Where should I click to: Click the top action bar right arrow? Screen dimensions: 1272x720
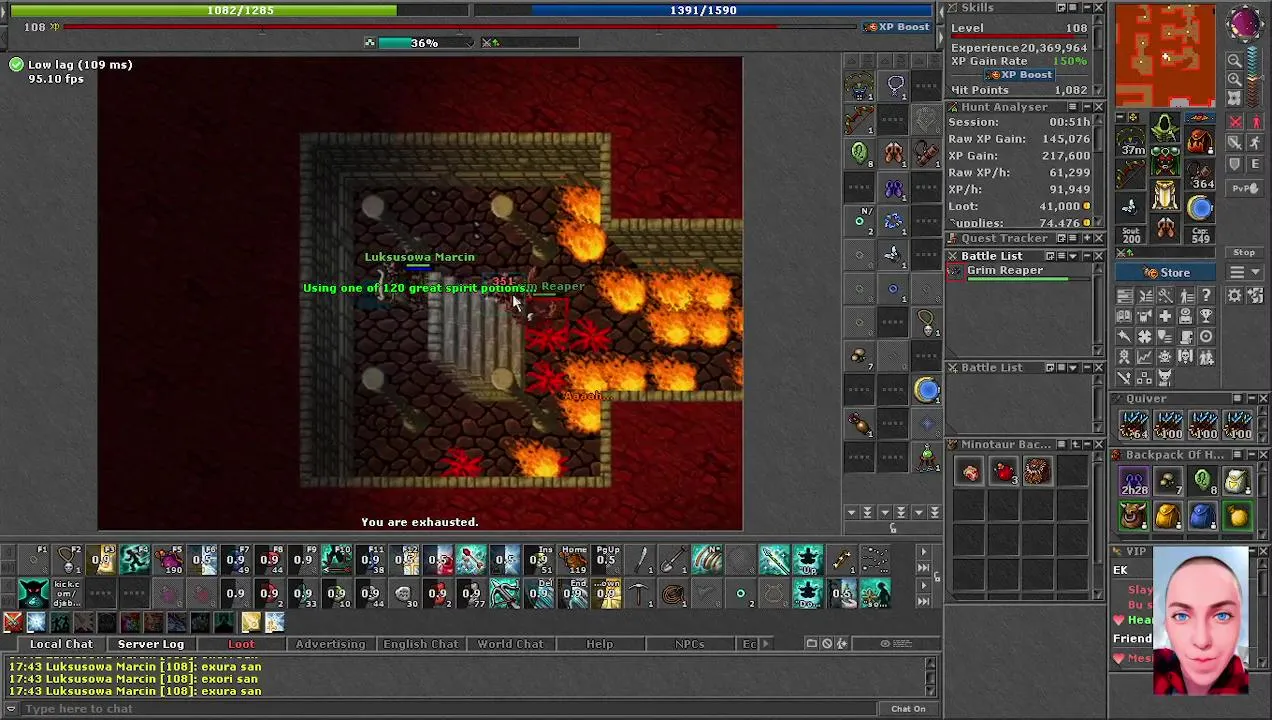923,551
